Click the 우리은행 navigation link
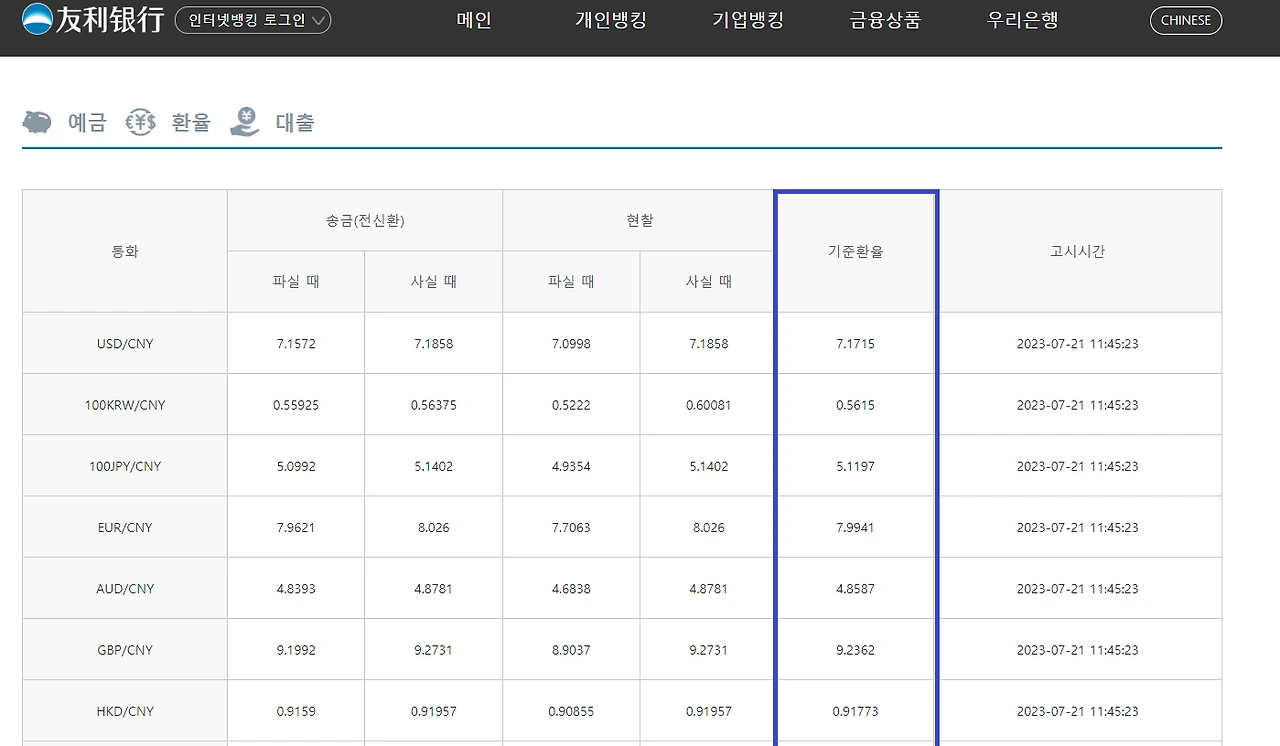 (1021, 19)
